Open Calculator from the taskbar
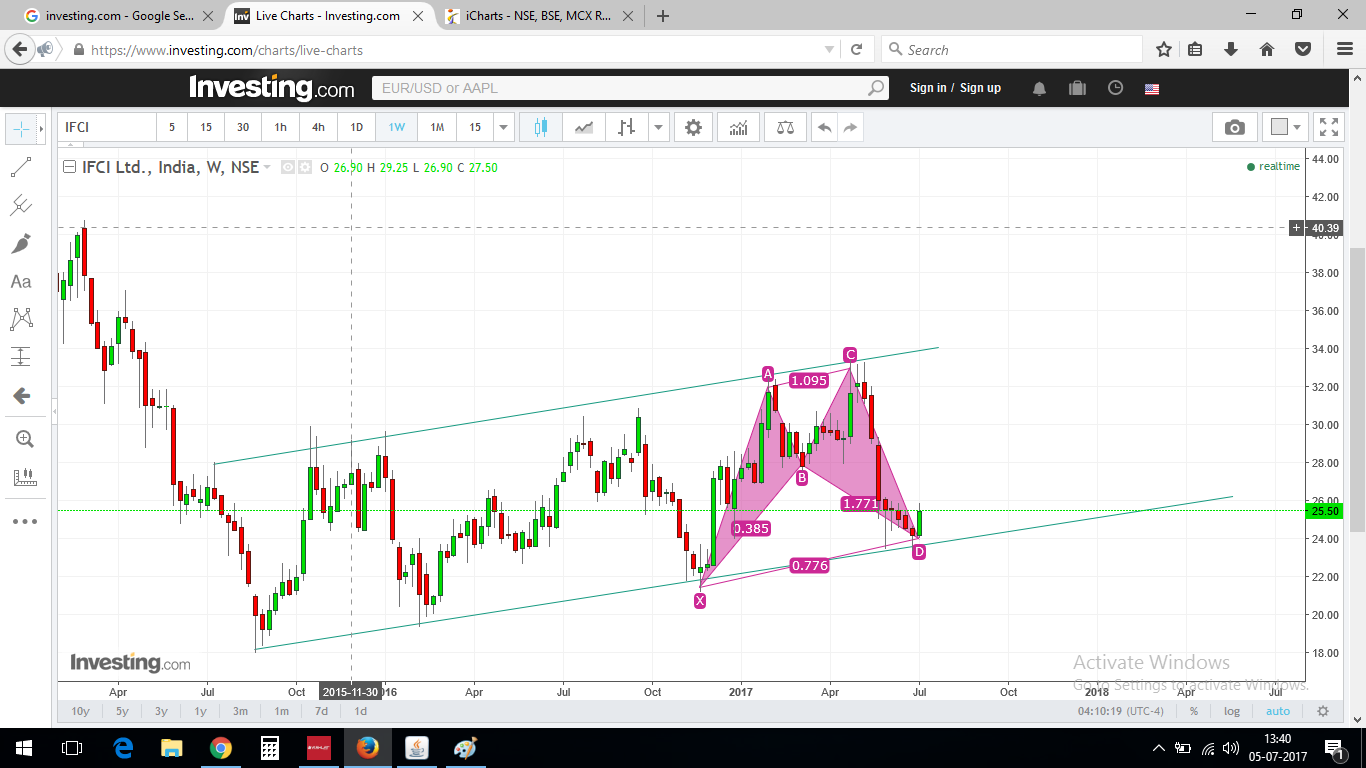This screenshot has width=1366, height=768. pos(270,748)
